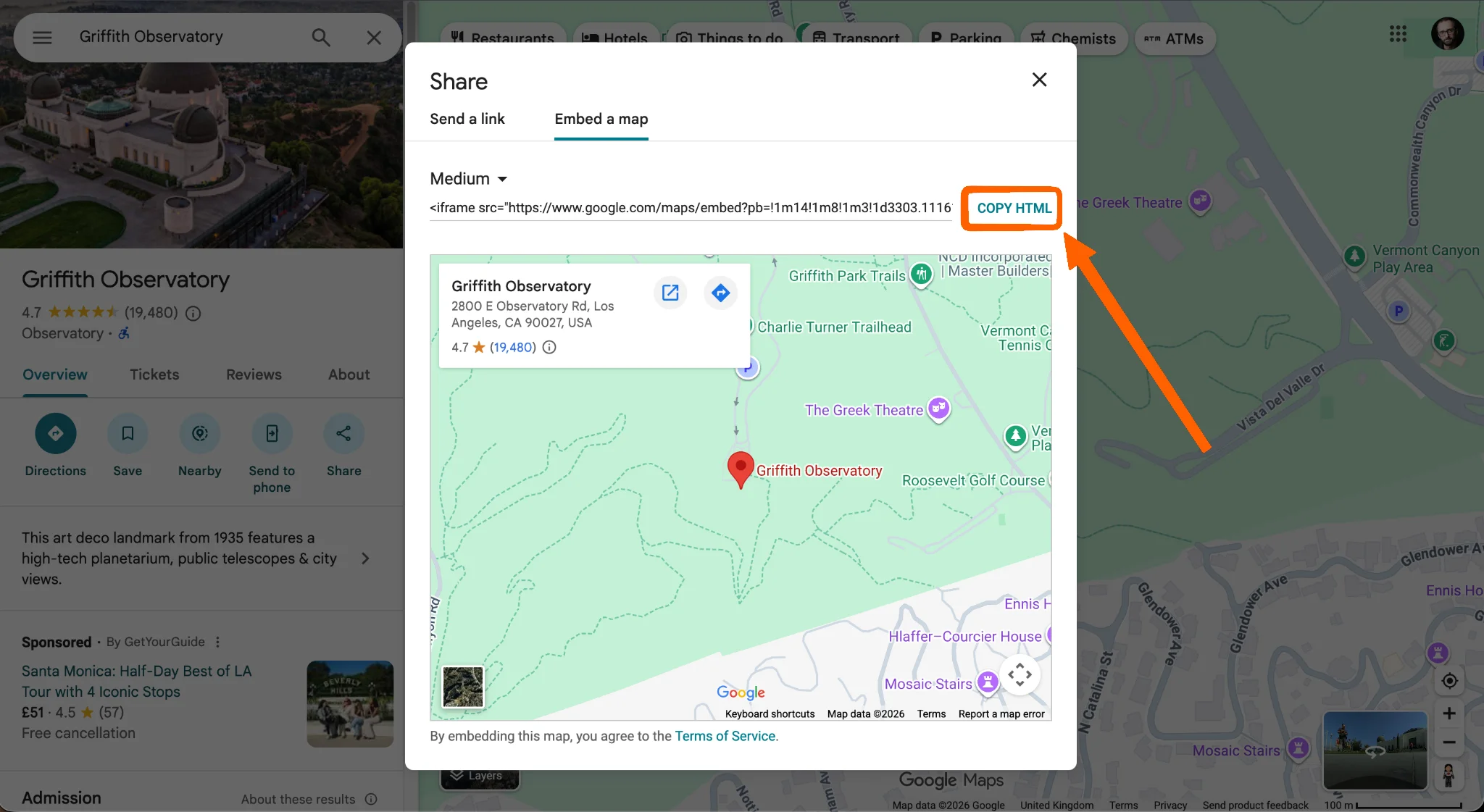The height and width of the screenshot is (812, 1484).
Task: Open the 19,480 reviews link in preview
Action: (513, 347)
